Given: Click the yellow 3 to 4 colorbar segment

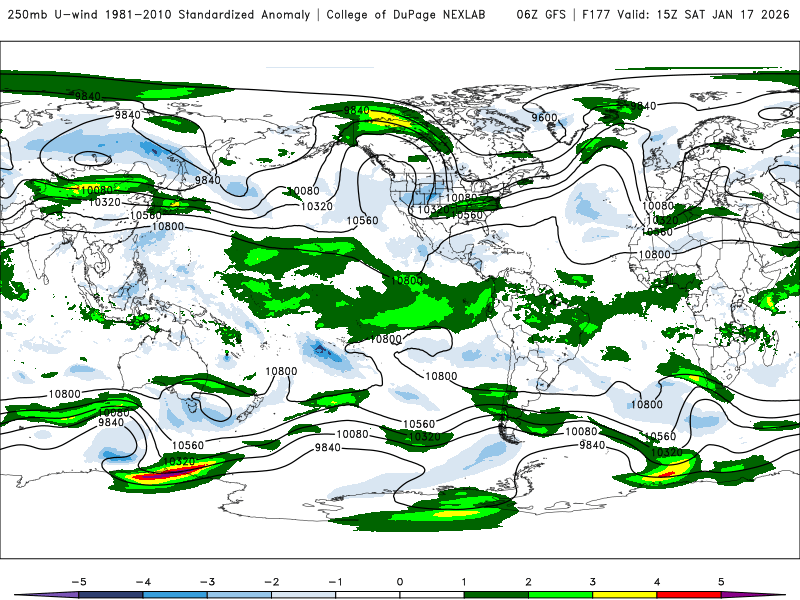Looking at the screenshot, I should tap(624, 595).
